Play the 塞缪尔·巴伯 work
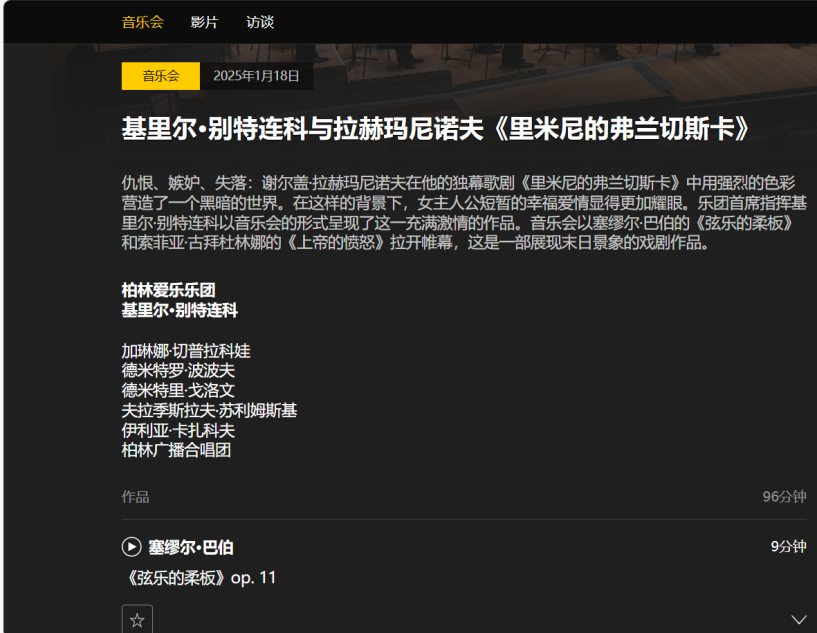The height and width of the screenshot is (633, 817). 131,547
